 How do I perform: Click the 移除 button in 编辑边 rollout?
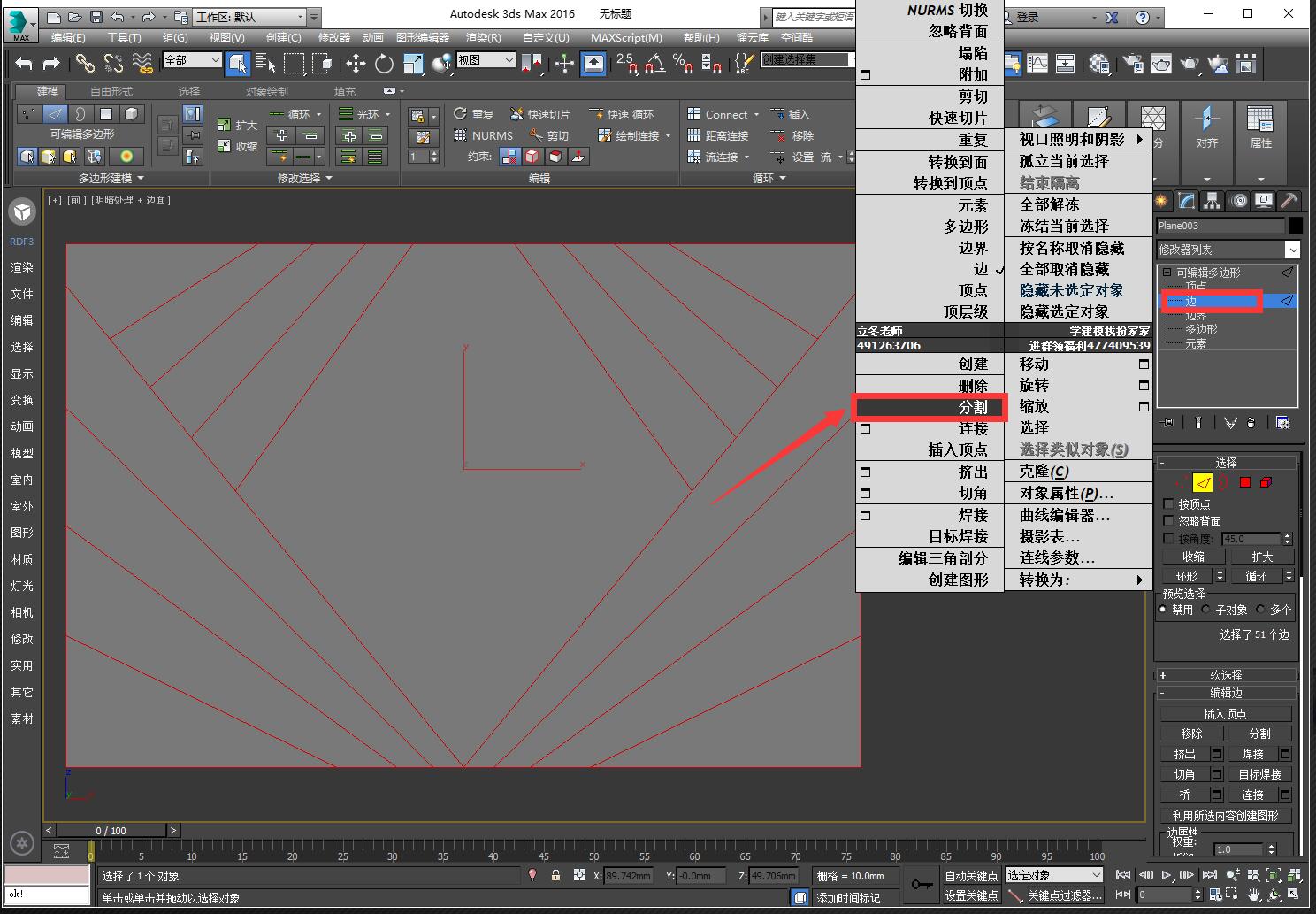click(x=1191, y=734)
